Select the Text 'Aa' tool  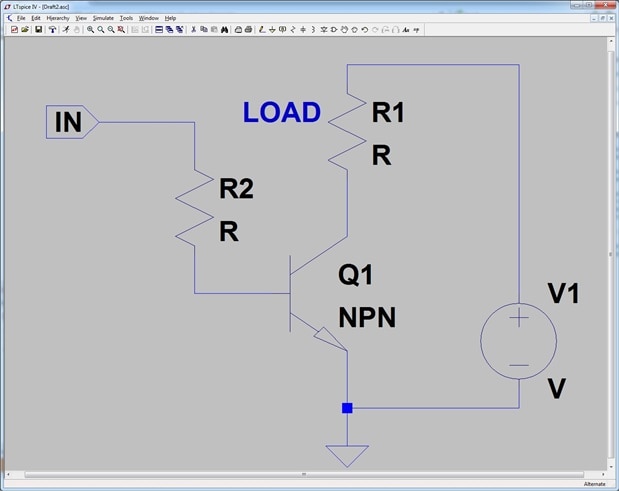click(x=406, y=30)
